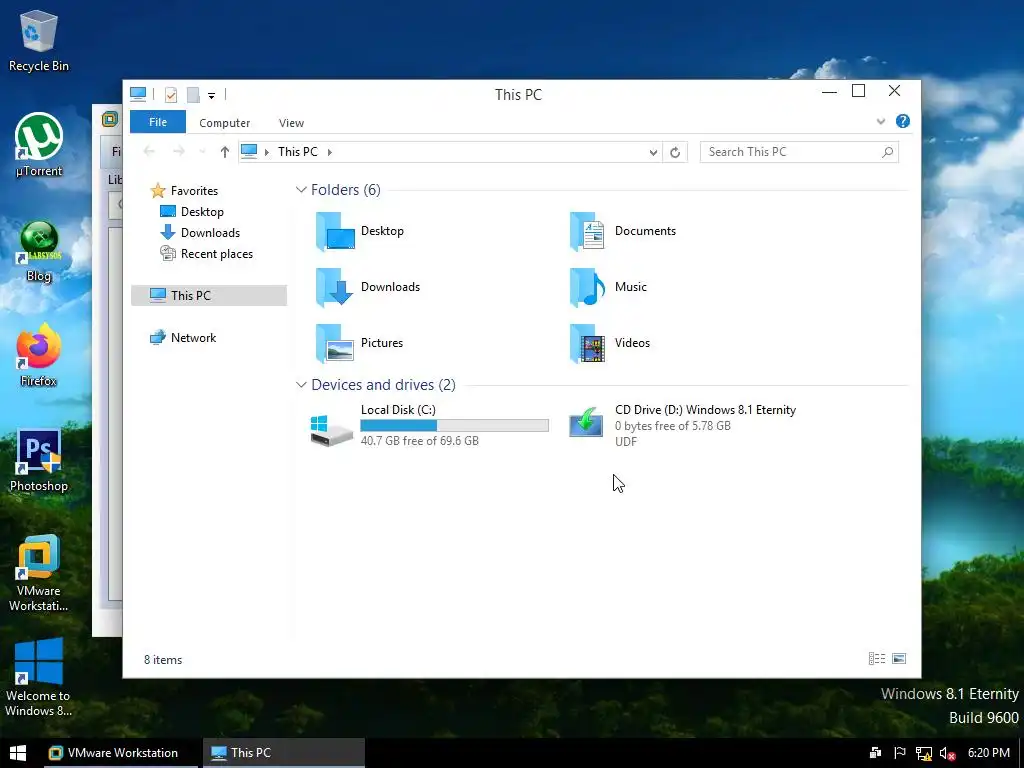
Task: Click the This PC title bar system icon
Action: (x=138, y=94)
